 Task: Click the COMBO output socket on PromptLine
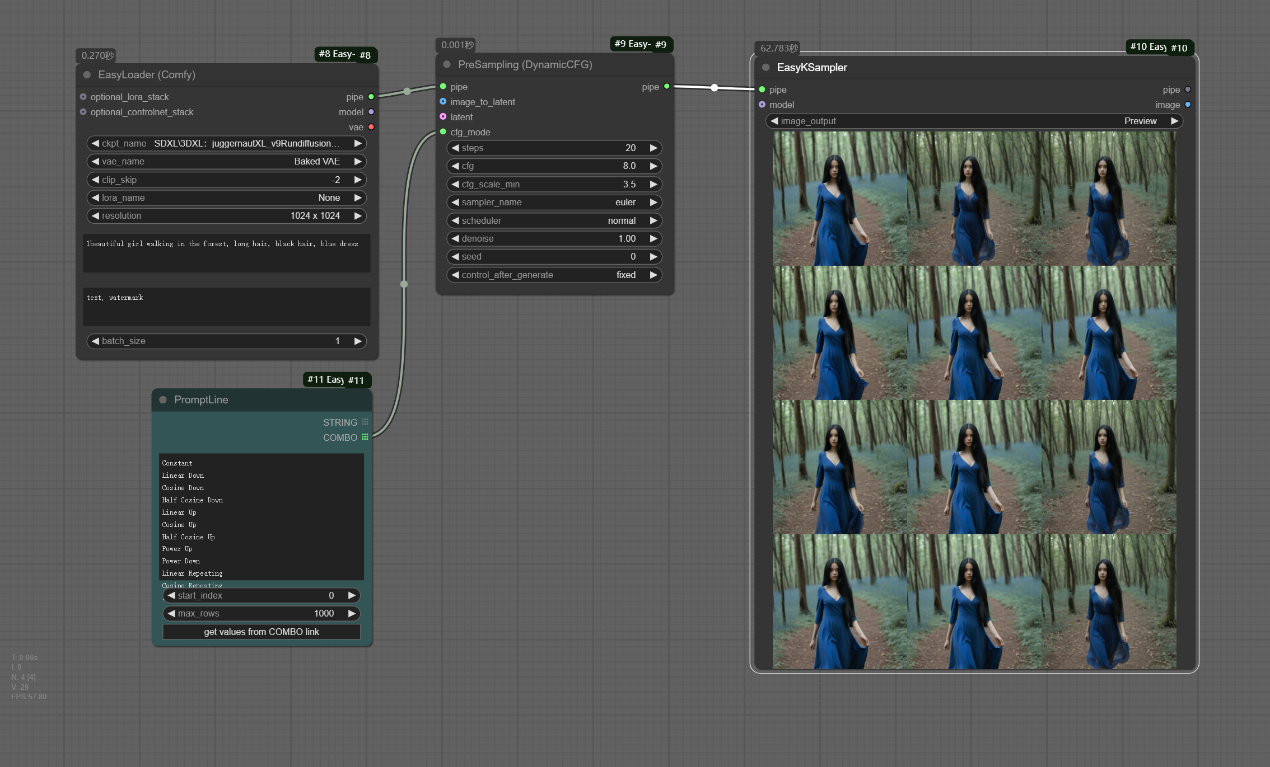click(x=365, y=437)
